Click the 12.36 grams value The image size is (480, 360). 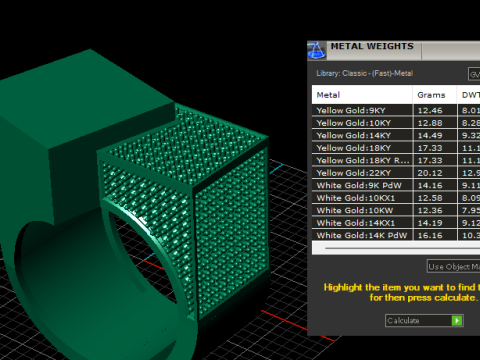[x=430, y=211]
